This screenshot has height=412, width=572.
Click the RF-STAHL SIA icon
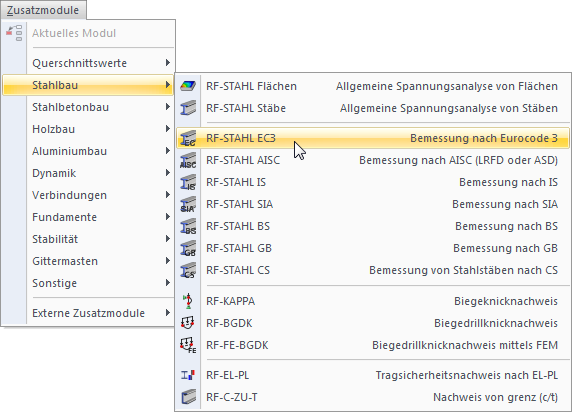[188, 204]
